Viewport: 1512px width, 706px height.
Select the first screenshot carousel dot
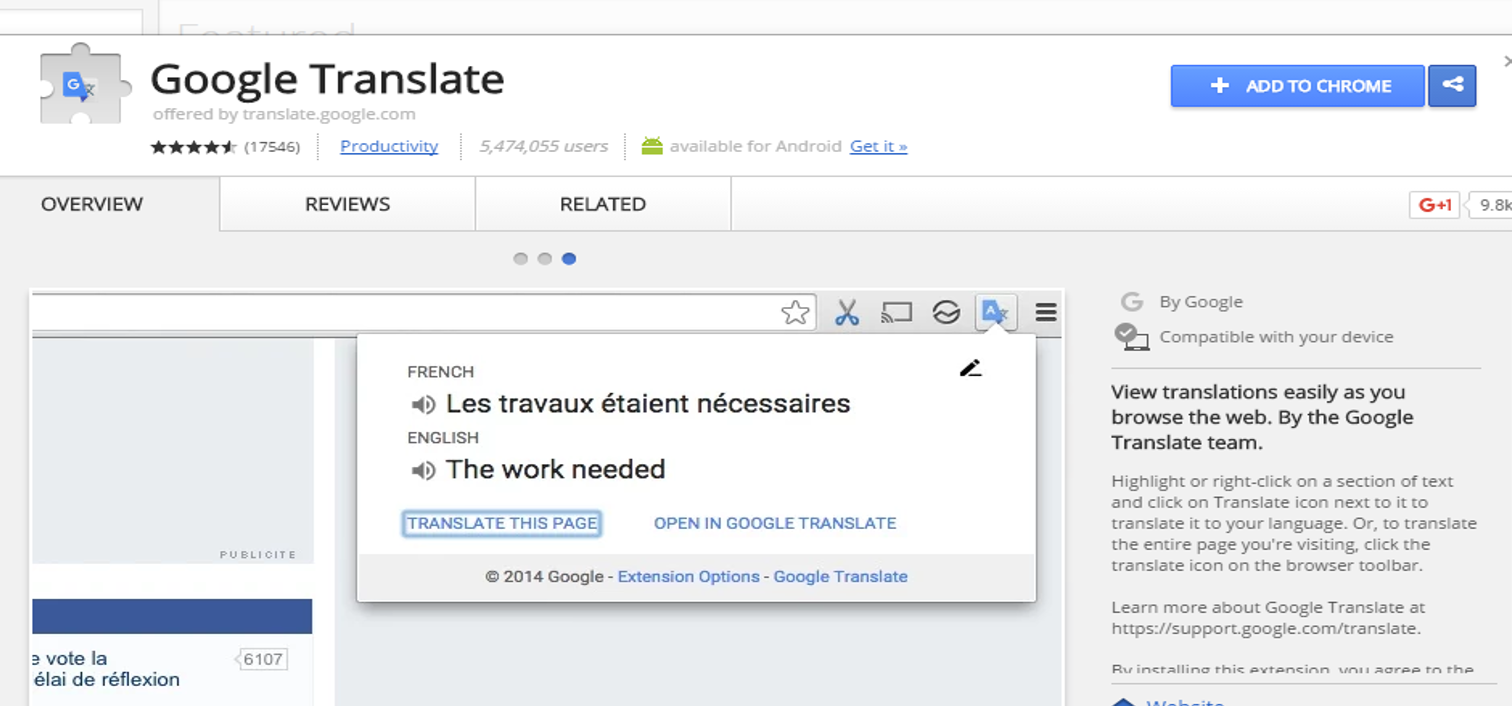(x=520, y=259)
